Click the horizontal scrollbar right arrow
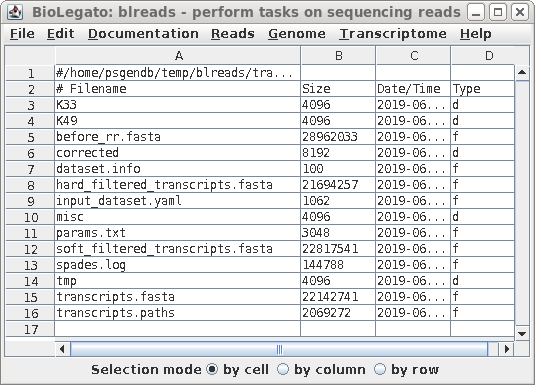535x385 pixels. coord(507,349)
